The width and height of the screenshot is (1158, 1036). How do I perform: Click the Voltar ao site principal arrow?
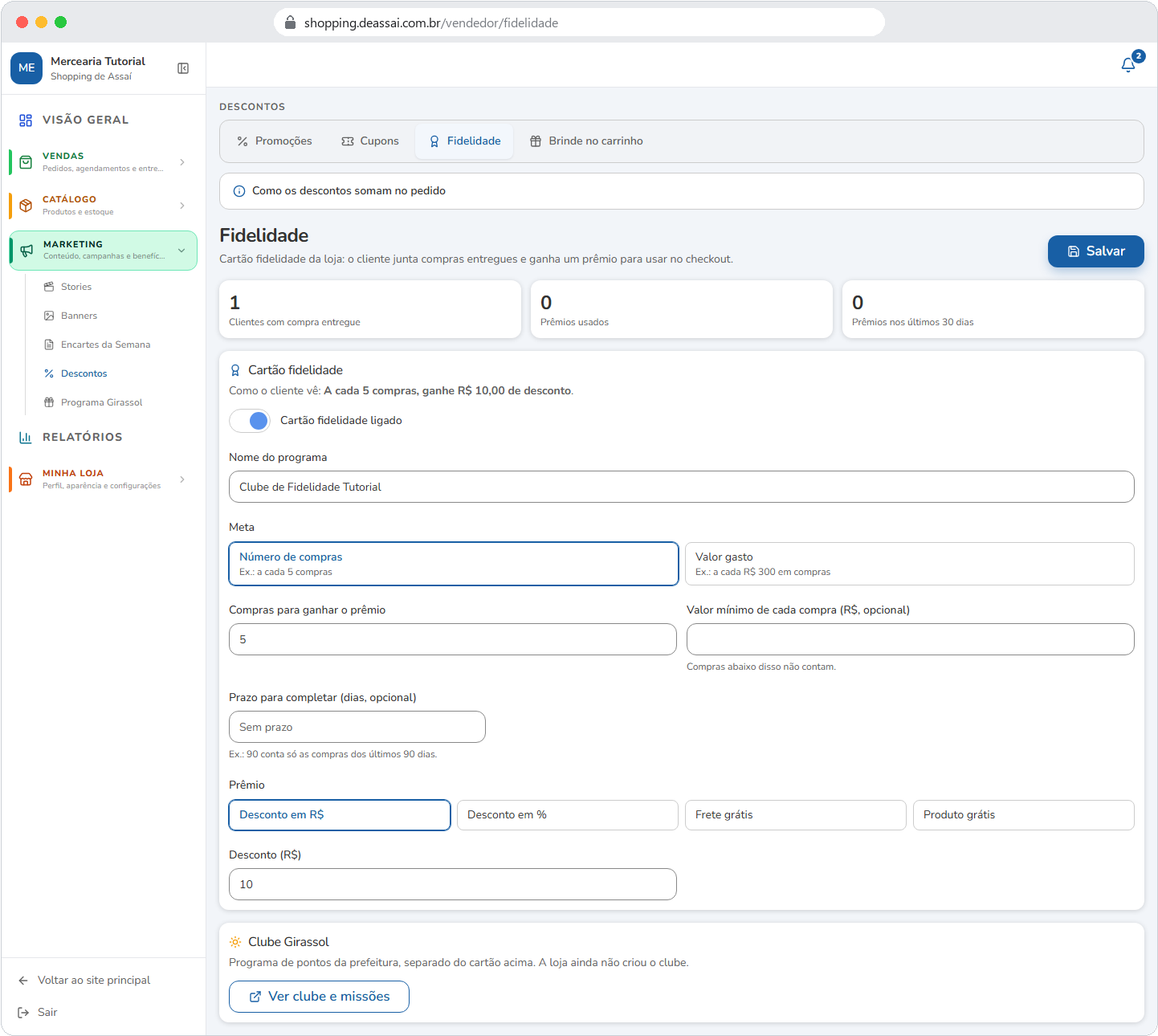pyautogui.click(x=24, y=980)
